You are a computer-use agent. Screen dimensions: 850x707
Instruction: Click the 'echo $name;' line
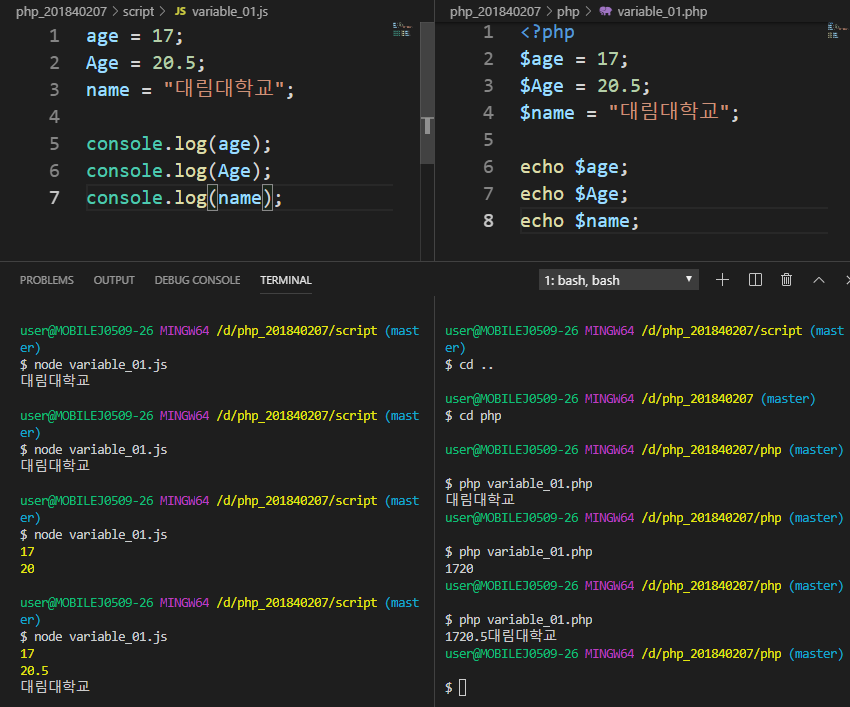579,221
